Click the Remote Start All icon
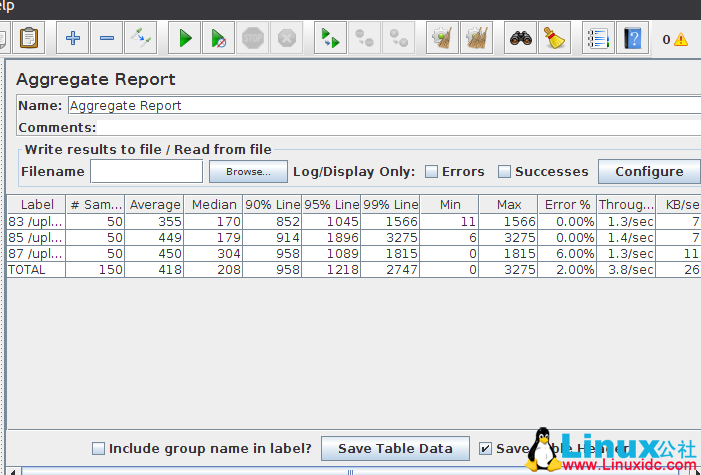This screenshot has width=701, height=475. [330, 39]
